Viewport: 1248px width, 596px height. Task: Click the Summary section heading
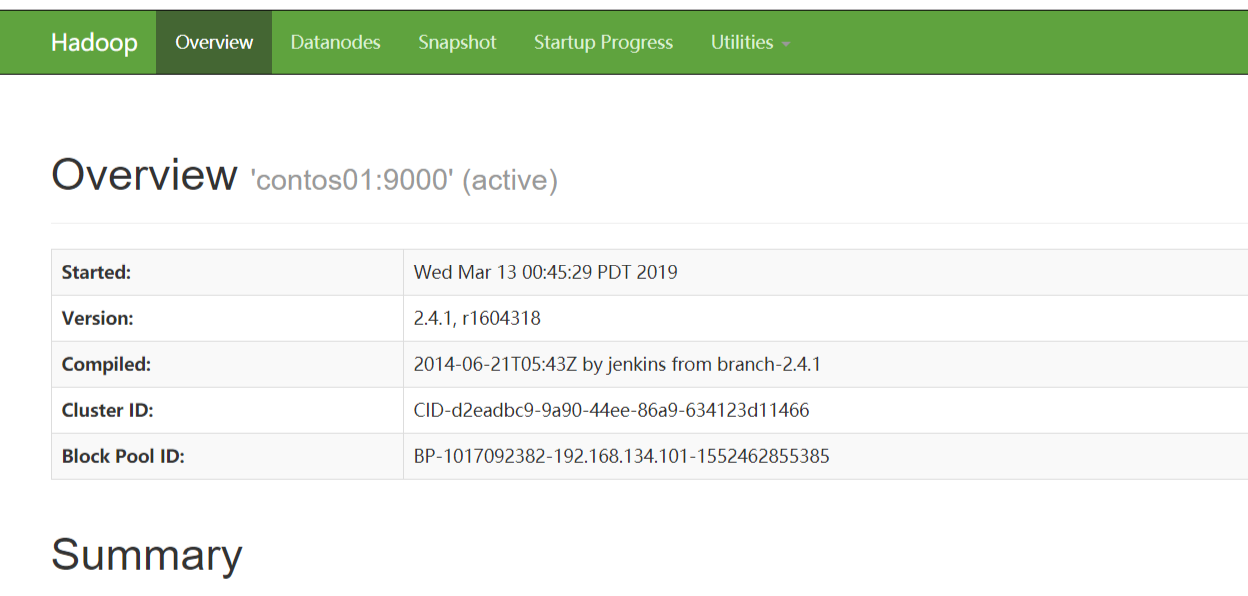click(x=147, y=555)
